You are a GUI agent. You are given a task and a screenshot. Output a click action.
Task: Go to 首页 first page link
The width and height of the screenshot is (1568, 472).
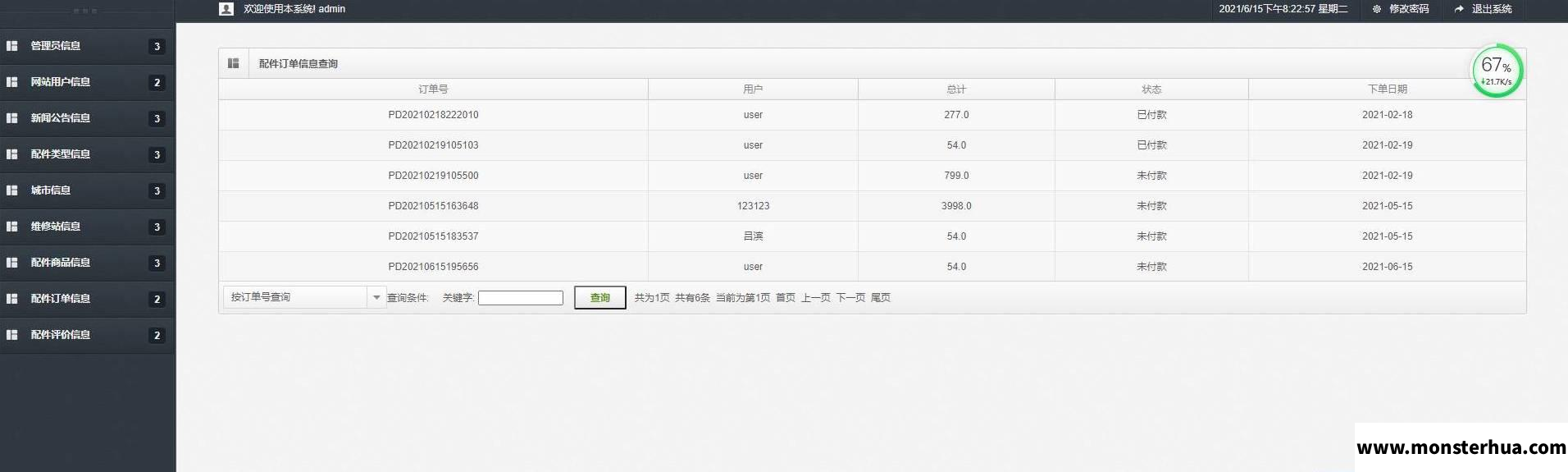pos(786,298)
